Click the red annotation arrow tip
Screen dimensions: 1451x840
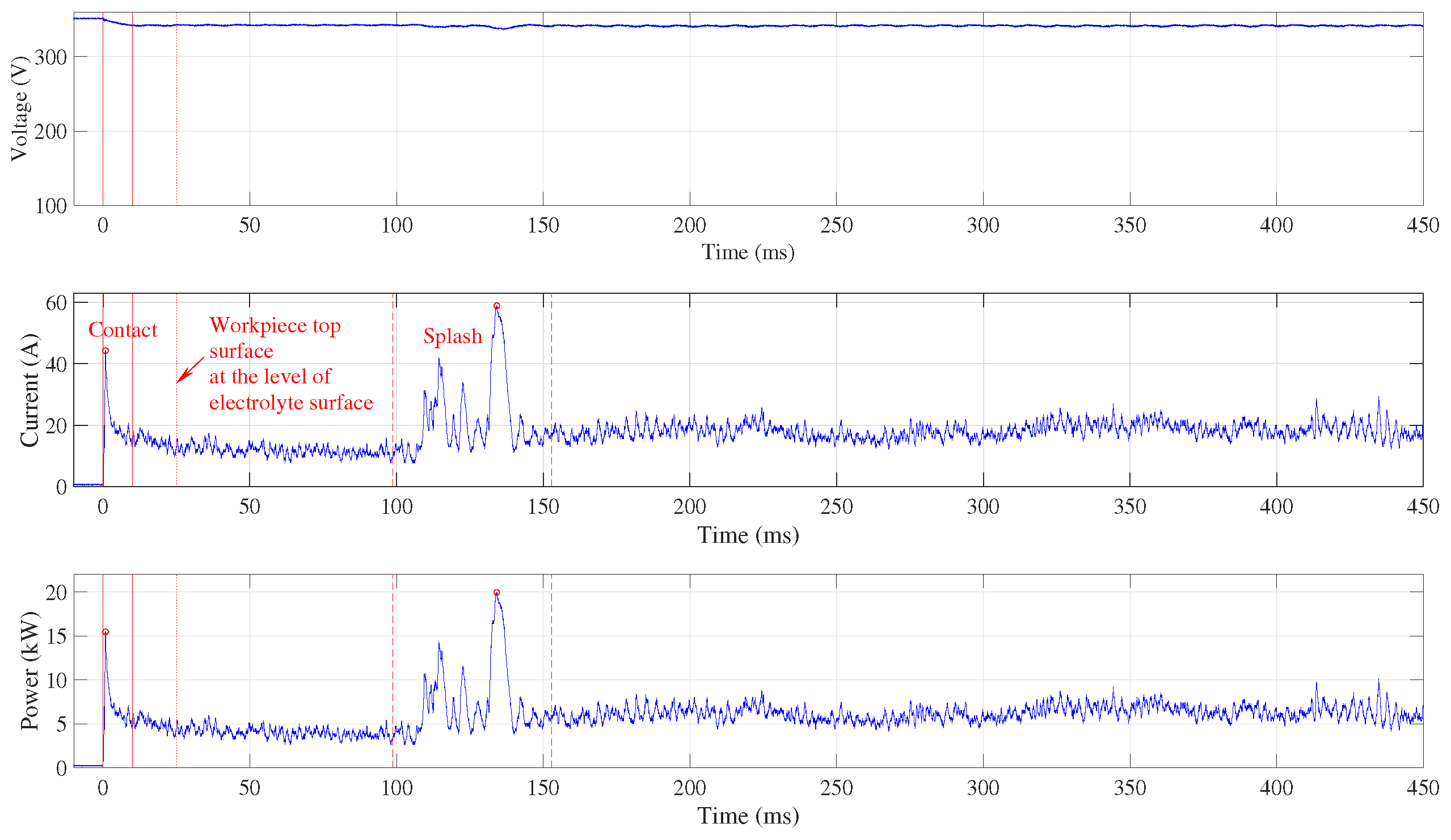(x=178, y=382)
